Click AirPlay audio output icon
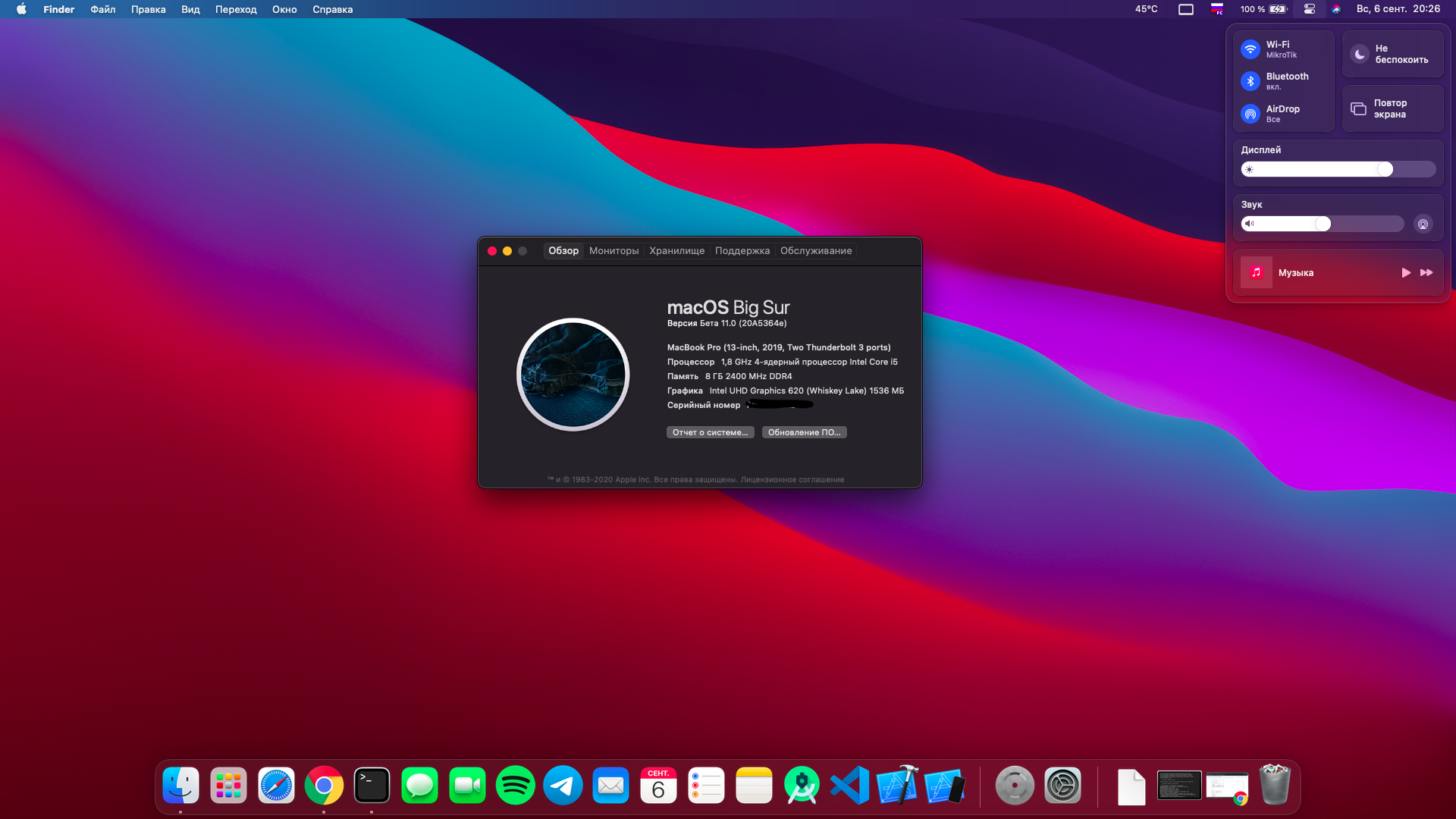Image resolution: width=1456 pixels, height=819 pixels. 1423,224
